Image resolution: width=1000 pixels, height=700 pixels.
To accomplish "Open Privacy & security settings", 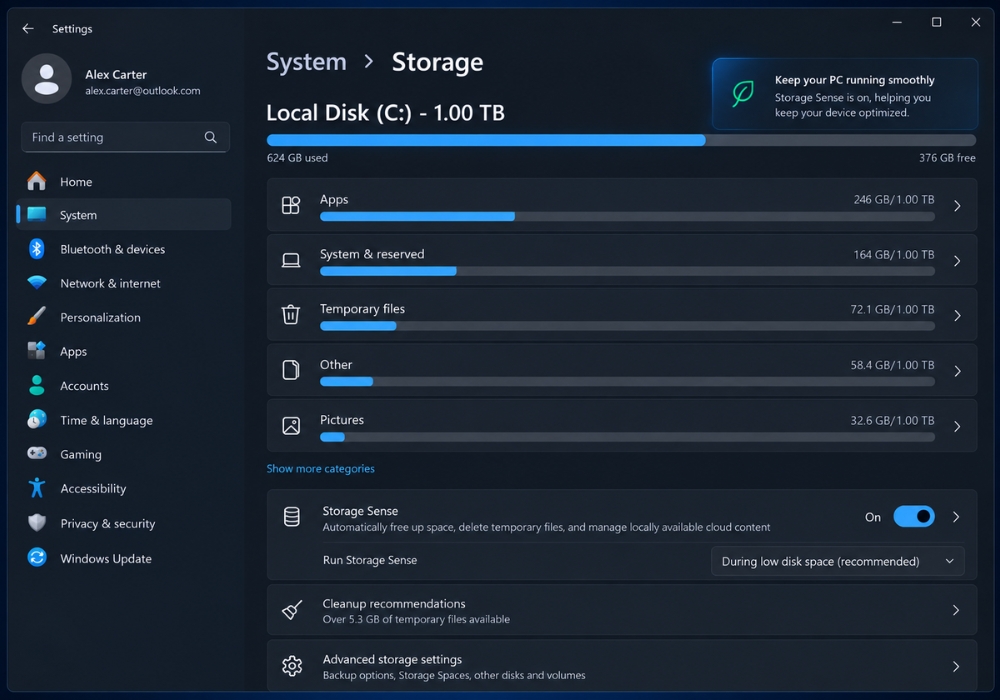I will pos(124,523).
